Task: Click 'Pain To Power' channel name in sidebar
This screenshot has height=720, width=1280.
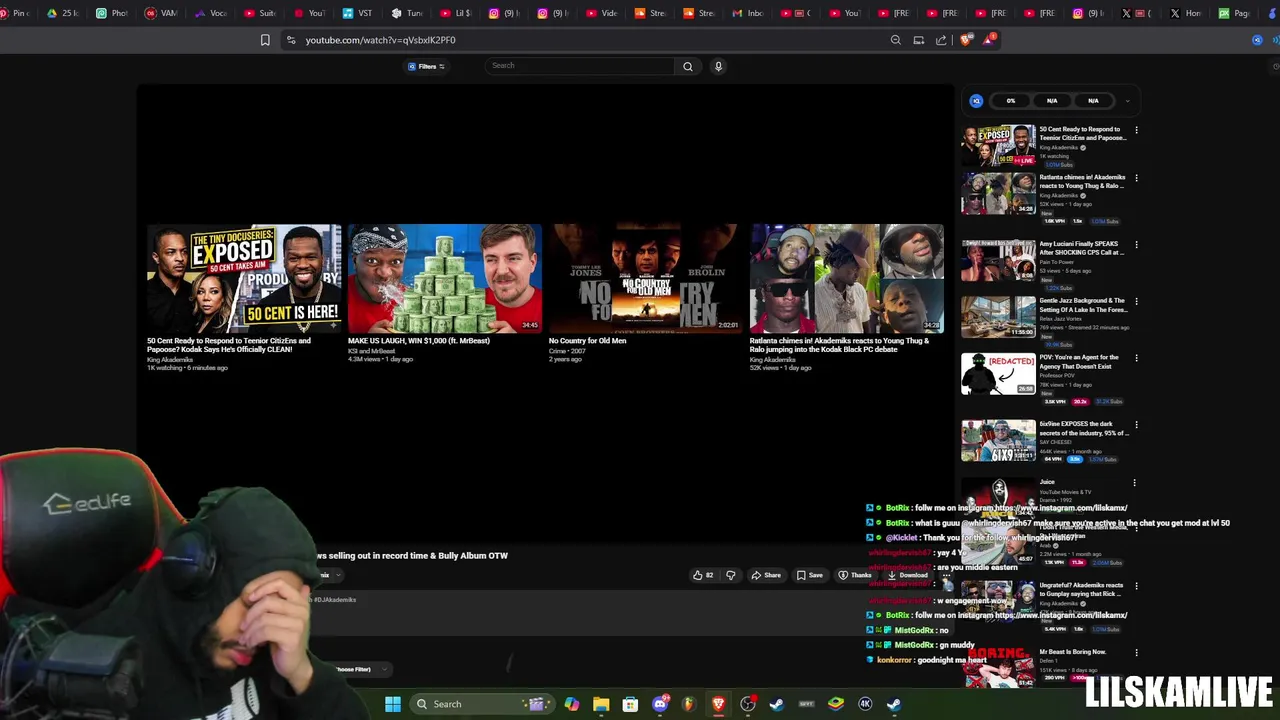Action: [x=1056, y=262]
